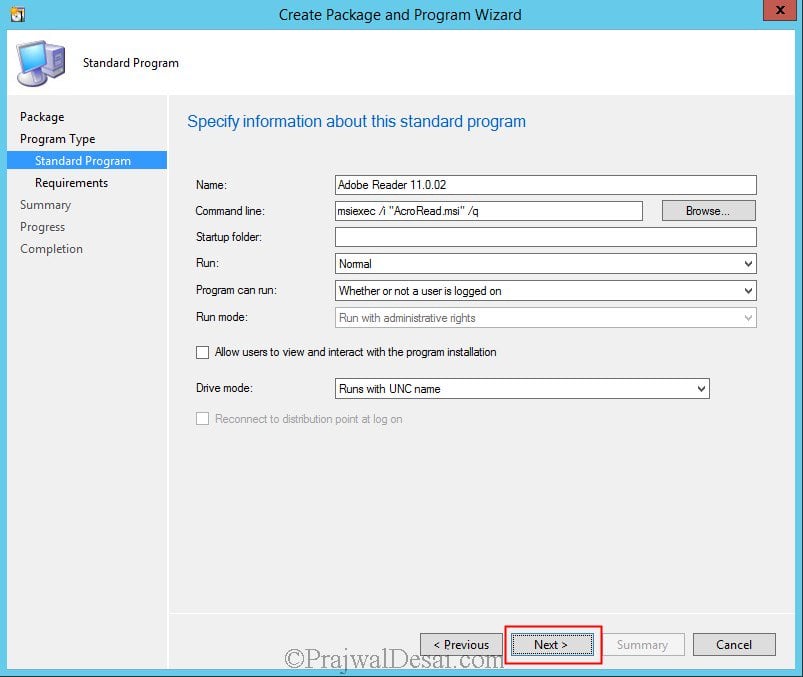Select the Progress step in sidebar
The height and width of the screenshot is (677, 803).
tap(42, 227)
